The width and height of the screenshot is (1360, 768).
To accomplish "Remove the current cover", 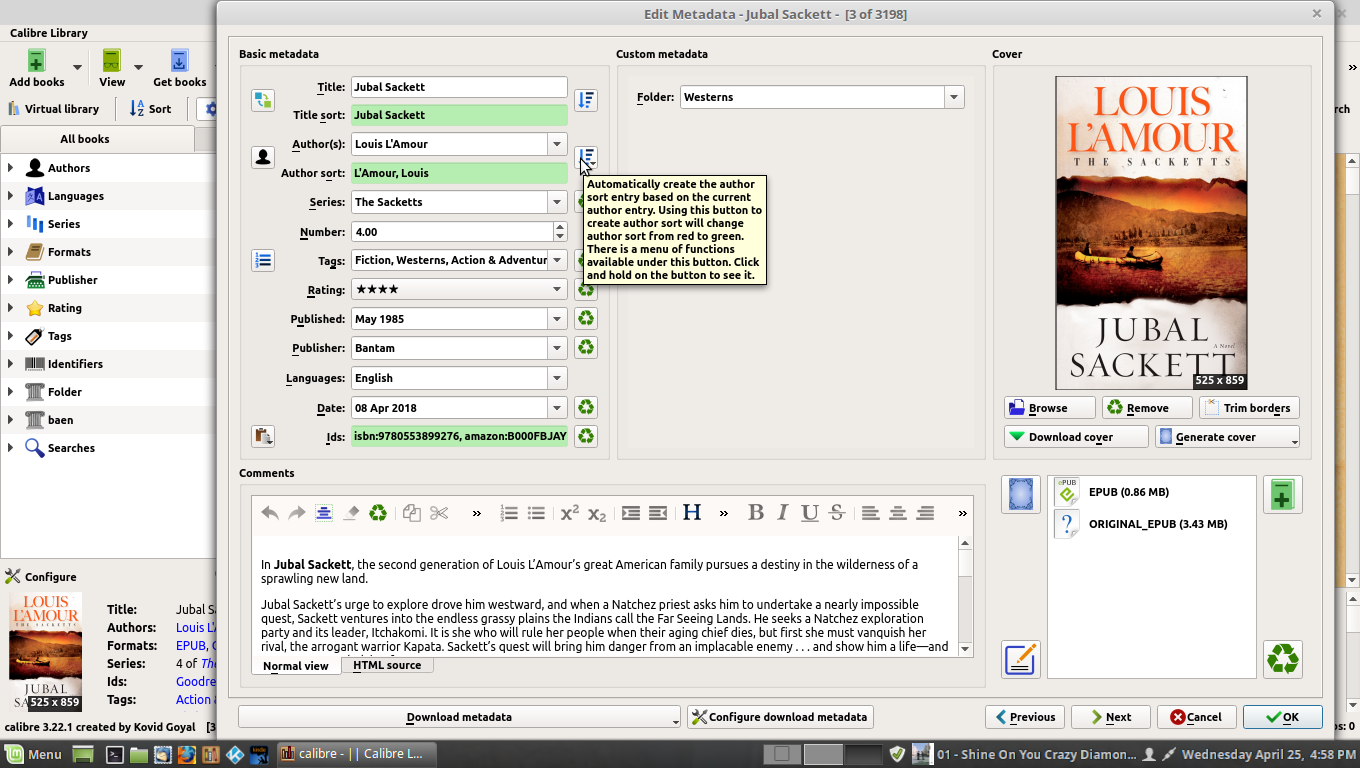I will [1147, 408].
